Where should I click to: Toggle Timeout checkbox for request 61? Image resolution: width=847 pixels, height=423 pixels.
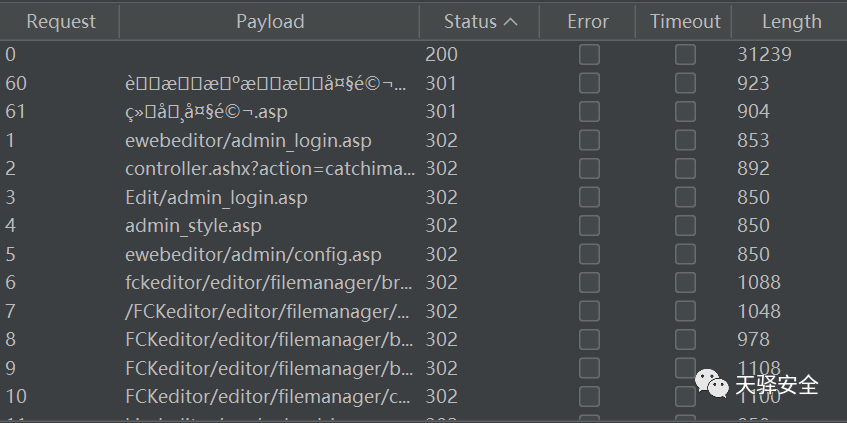tap(685, 112)
